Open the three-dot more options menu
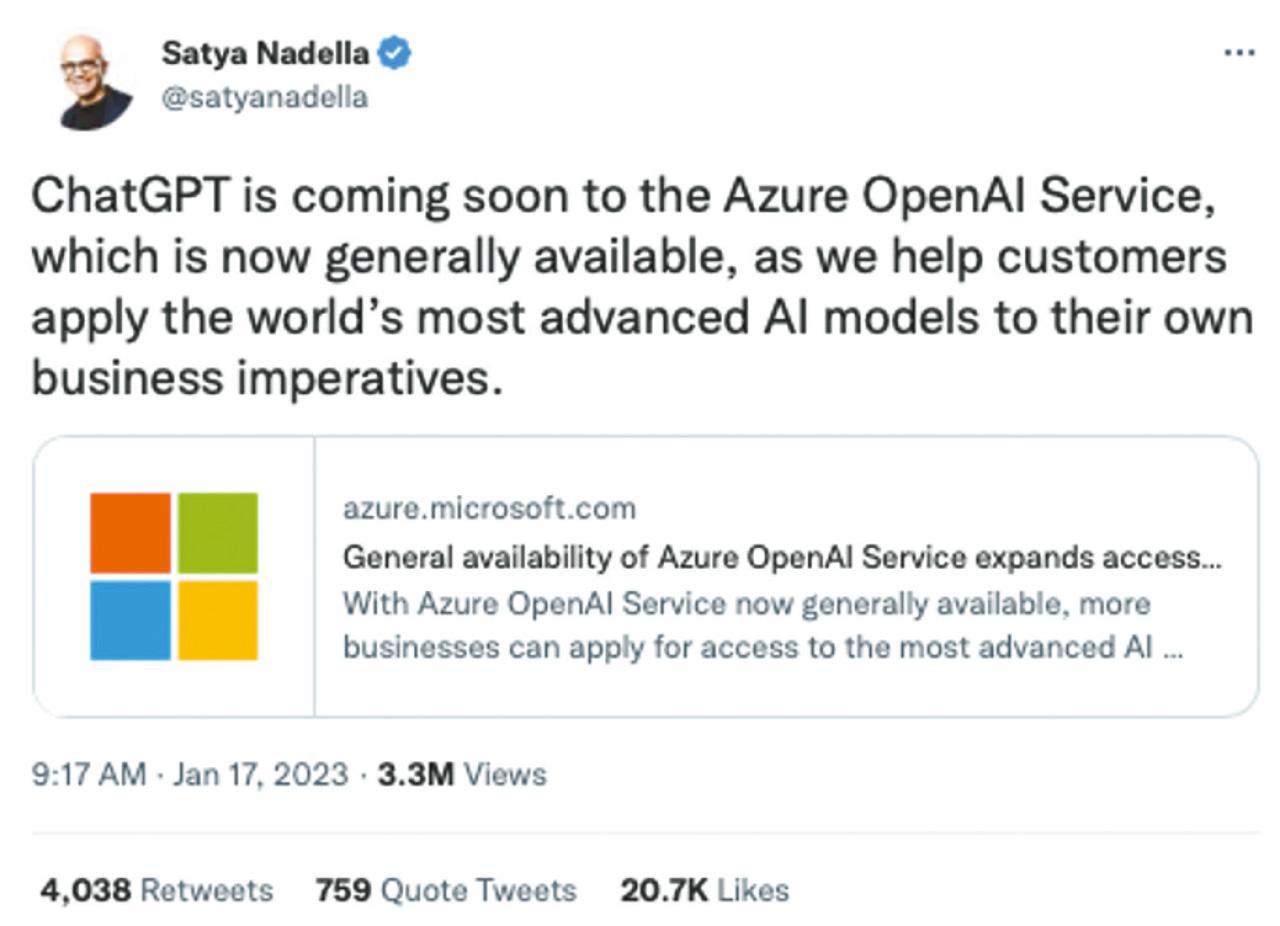 coord(1239,53)
